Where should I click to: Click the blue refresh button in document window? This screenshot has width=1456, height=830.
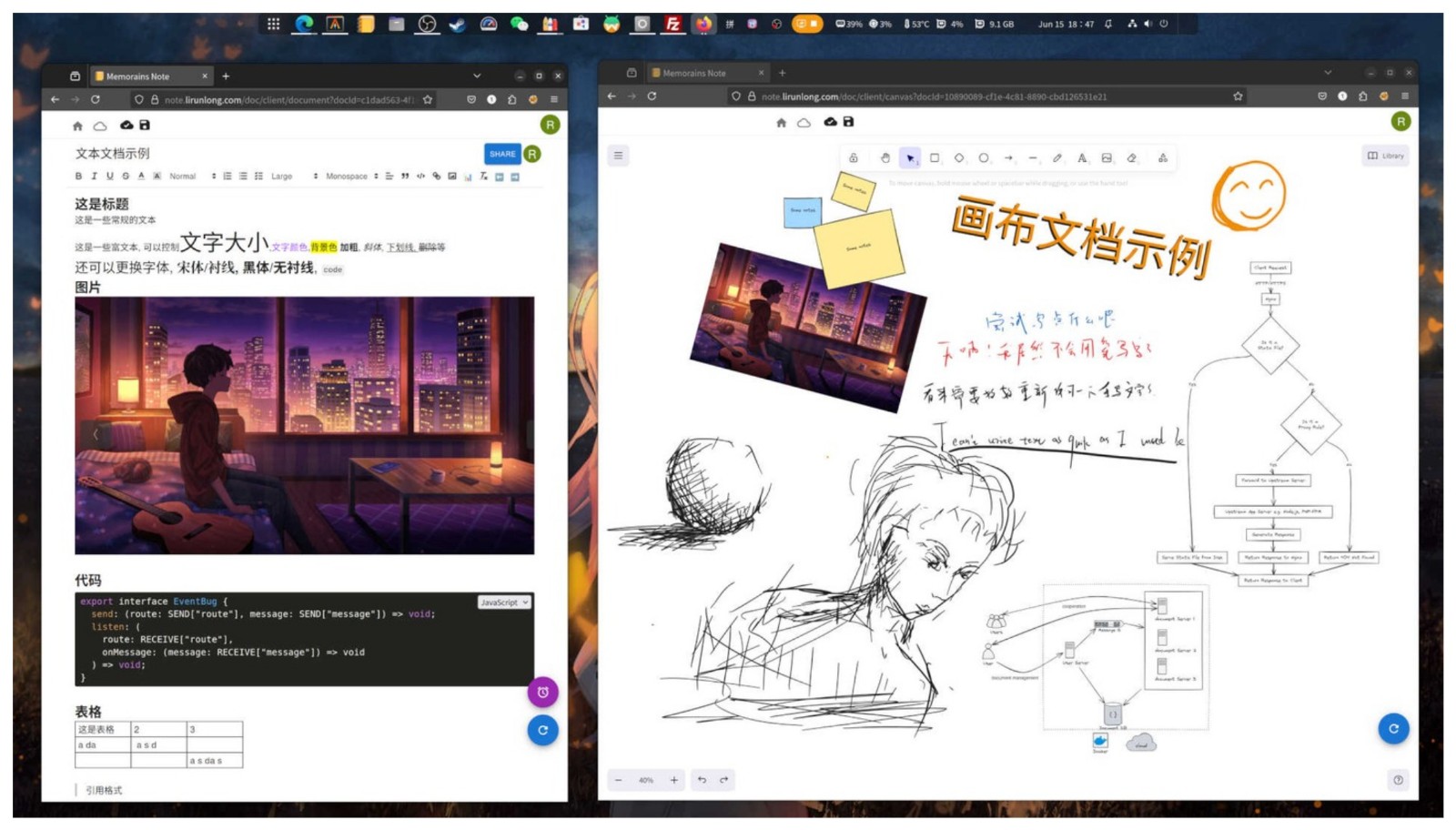pyautogui.click(x=542, y=730)
